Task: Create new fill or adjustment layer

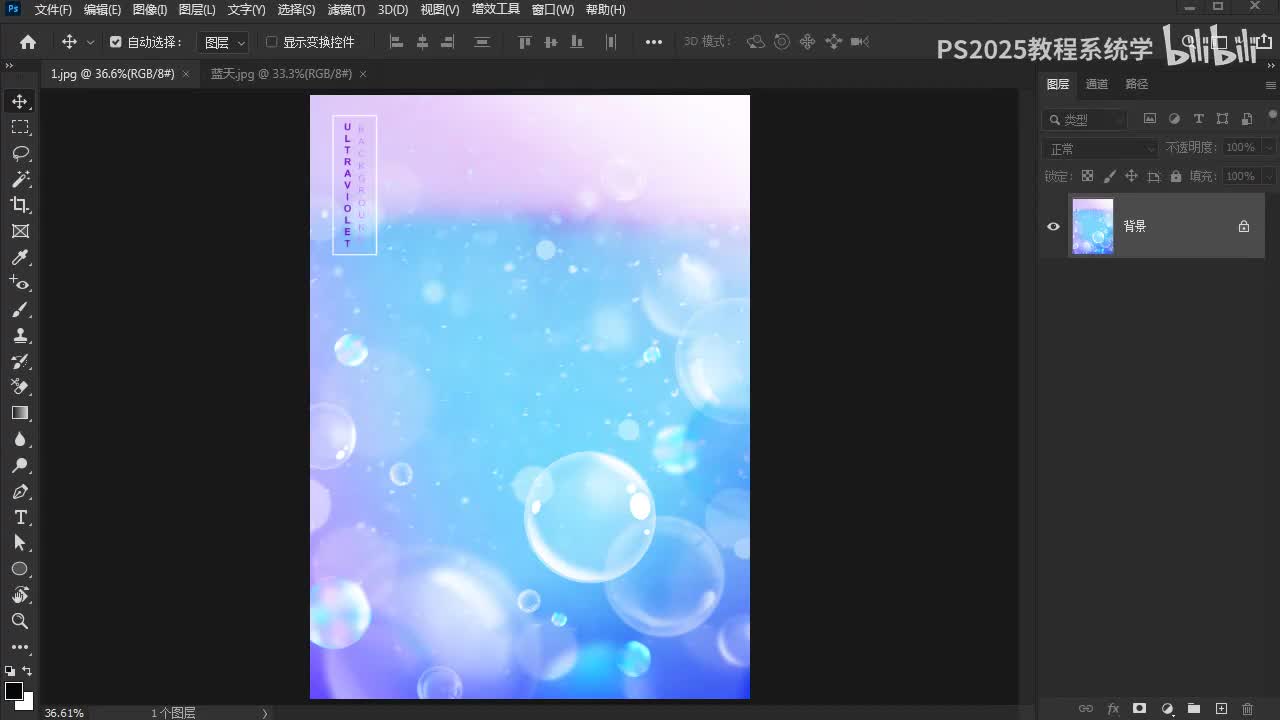Action: (1167, 709)
